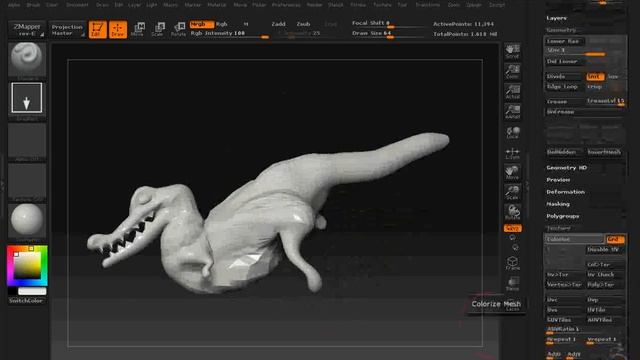
Task: Open the Document menu
Action: pos(77,5)
